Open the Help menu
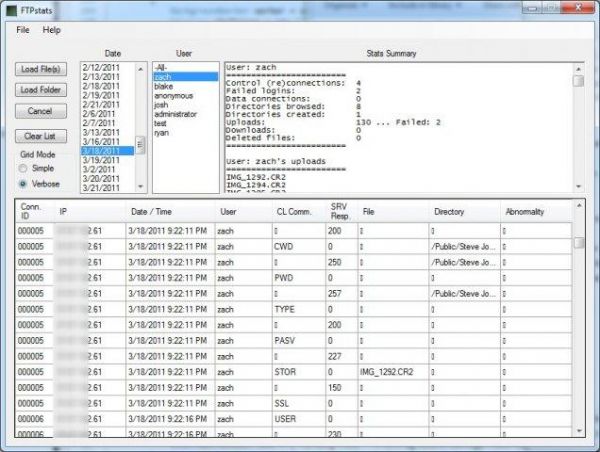Image resolution: width=600 pixels, height=452 pixels. pyautogui.click(x=51, y=31)
